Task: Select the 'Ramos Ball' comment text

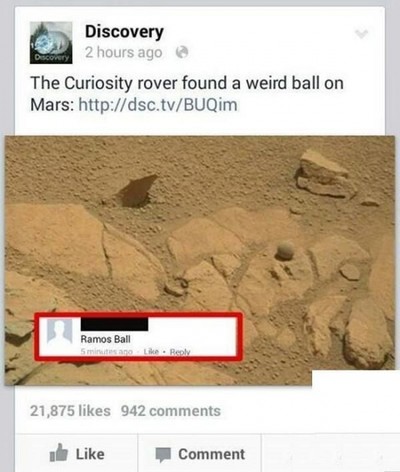Action: pyautogui.click(x=105, y=339)
